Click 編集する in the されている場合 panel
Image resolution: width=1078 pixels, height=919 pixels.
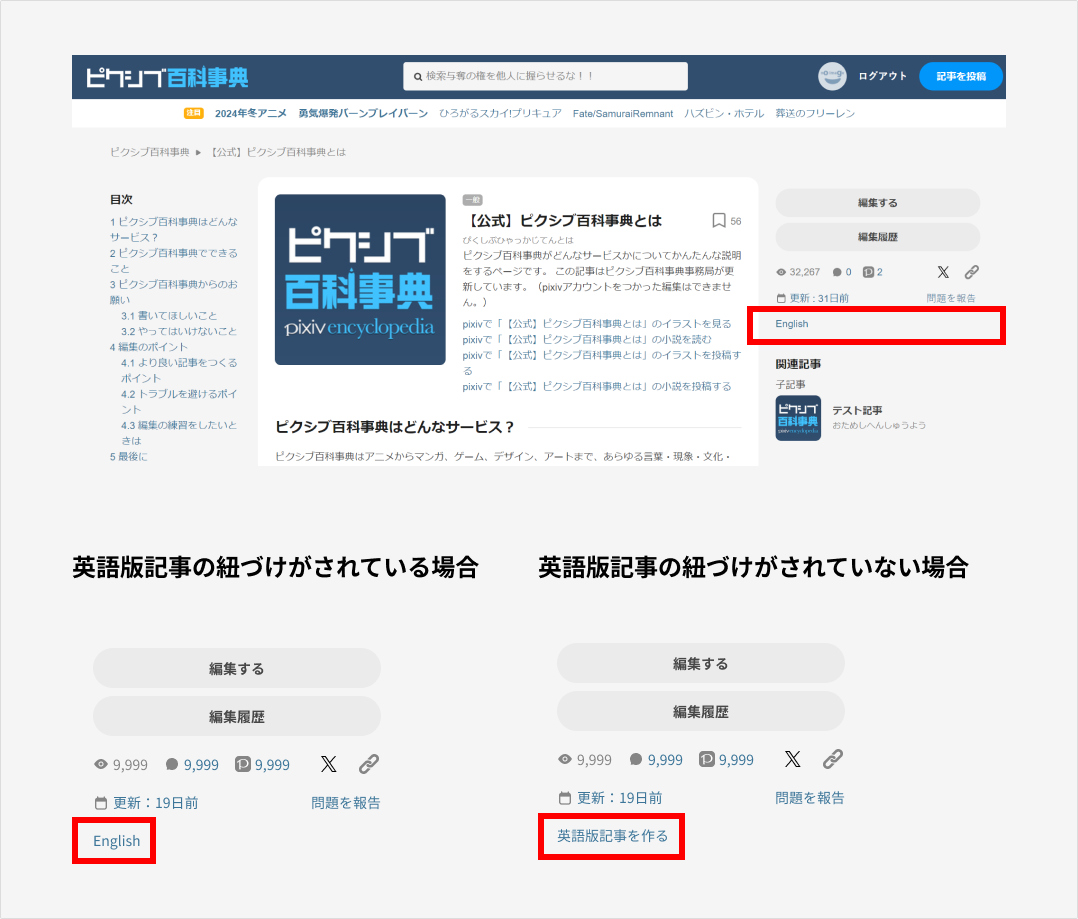[x=236, y=668]
